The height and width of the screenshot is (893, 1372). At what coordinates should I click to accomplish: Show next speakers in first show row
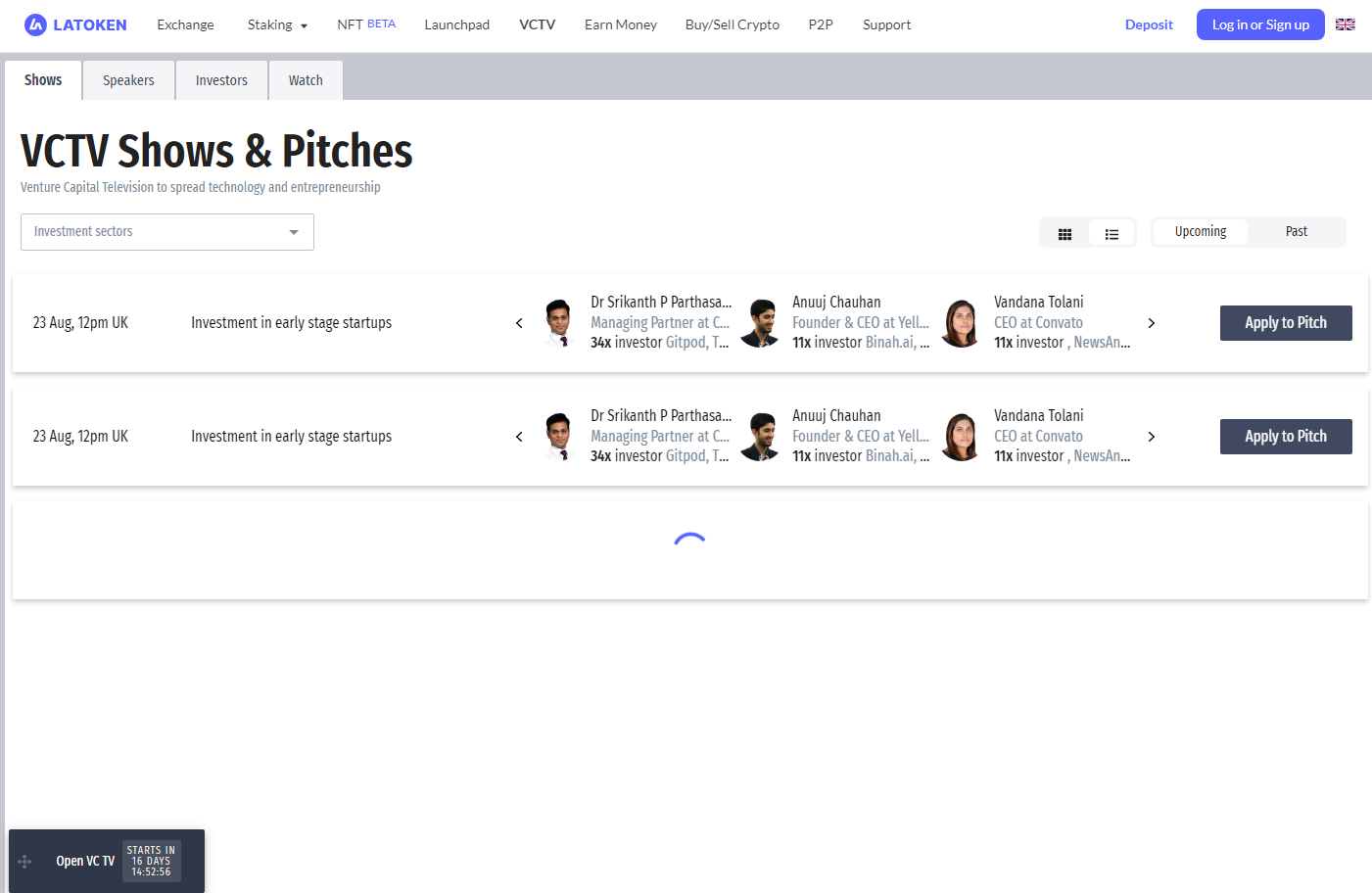coord(1152,323)
